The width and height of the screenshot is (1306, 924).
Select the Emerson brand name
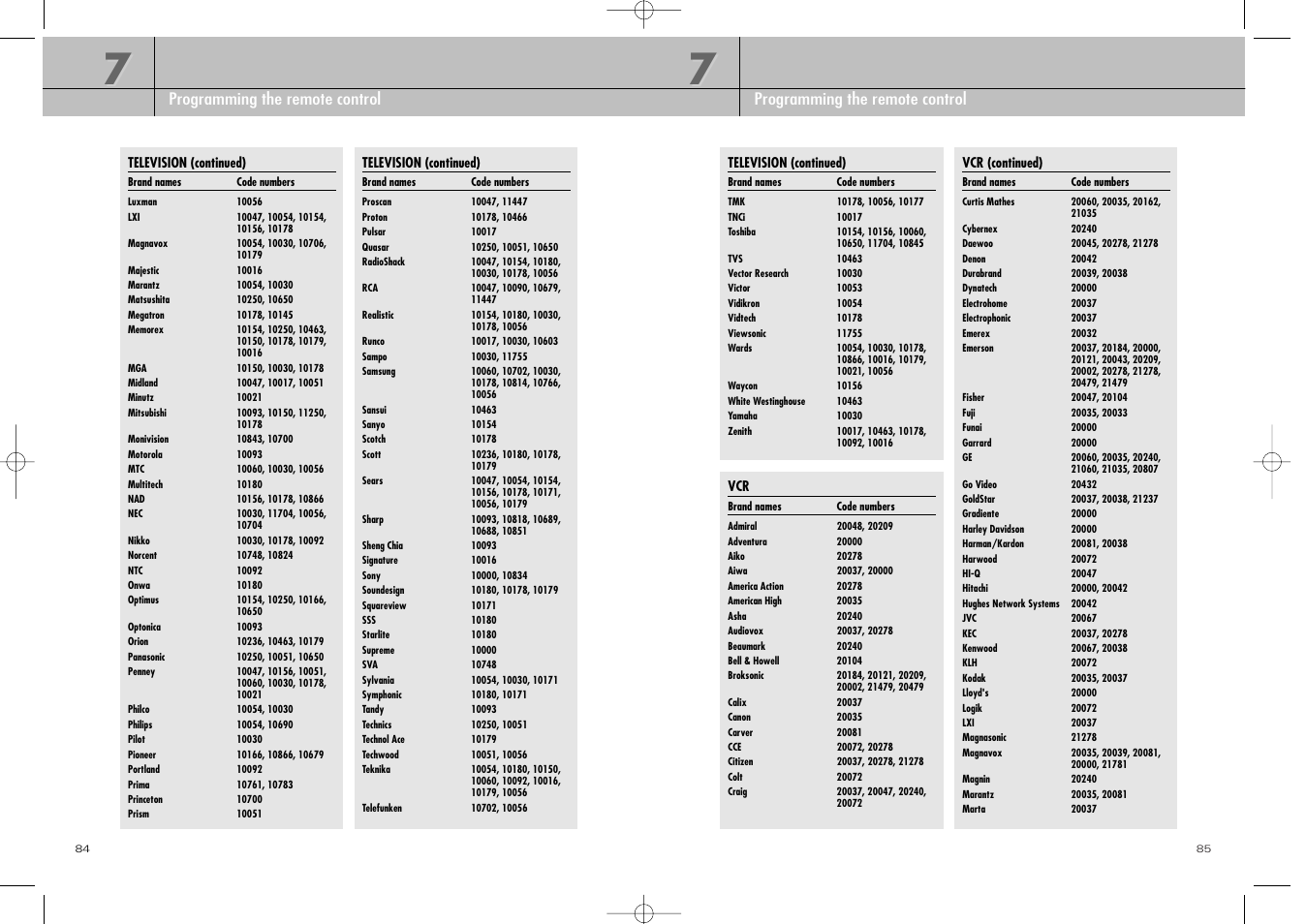(979, 349)
